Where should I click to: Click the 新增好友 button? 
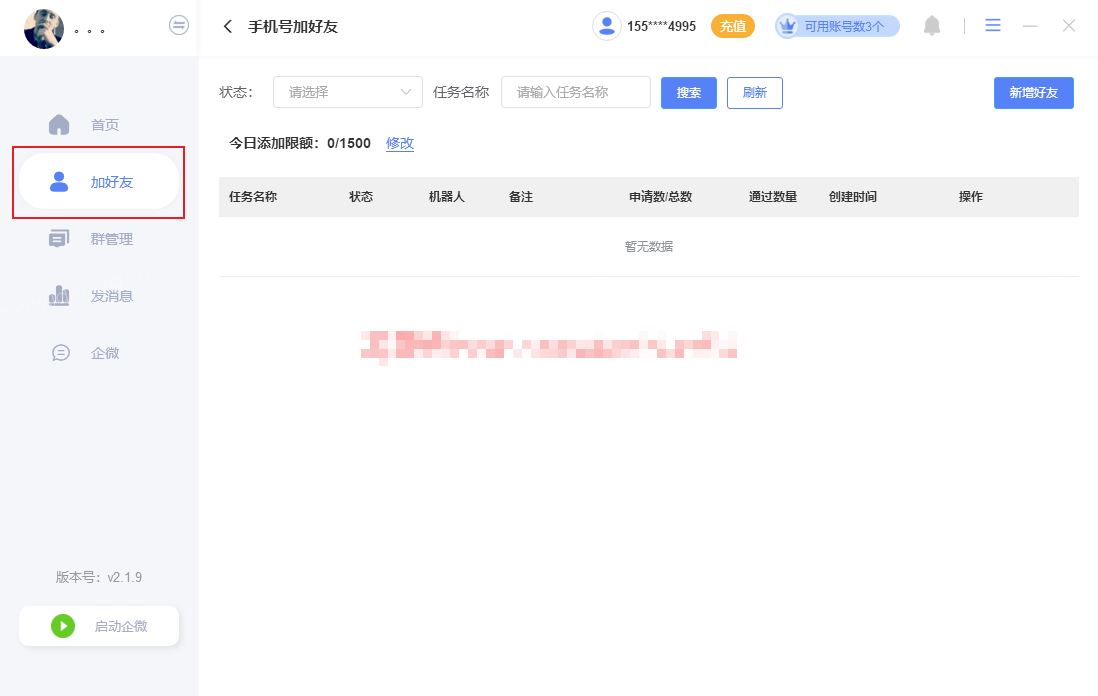pyautogui.click(x=1033, y=92)
